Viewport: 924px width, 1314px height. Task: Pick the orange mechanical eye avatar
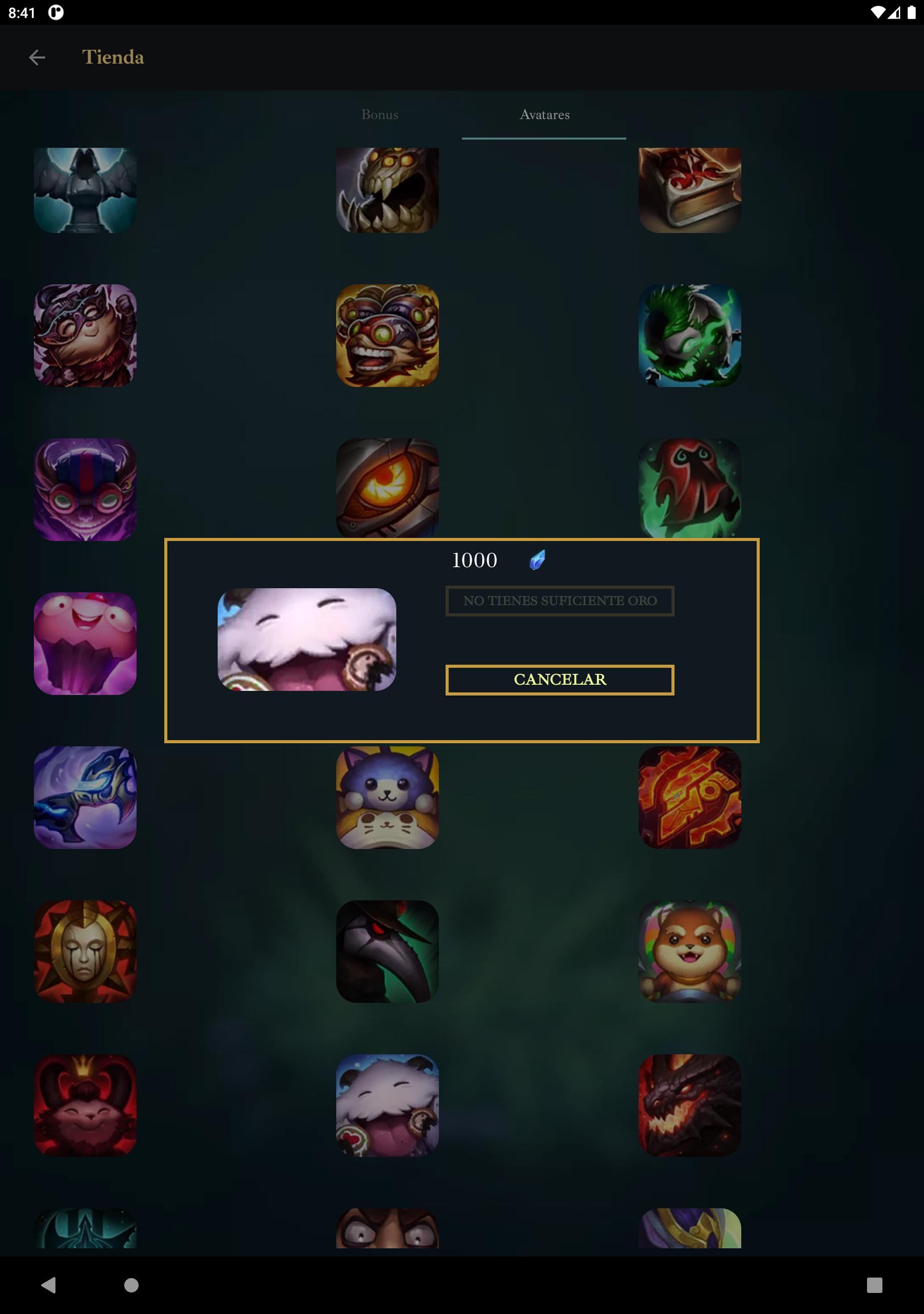tap(388, 488)
